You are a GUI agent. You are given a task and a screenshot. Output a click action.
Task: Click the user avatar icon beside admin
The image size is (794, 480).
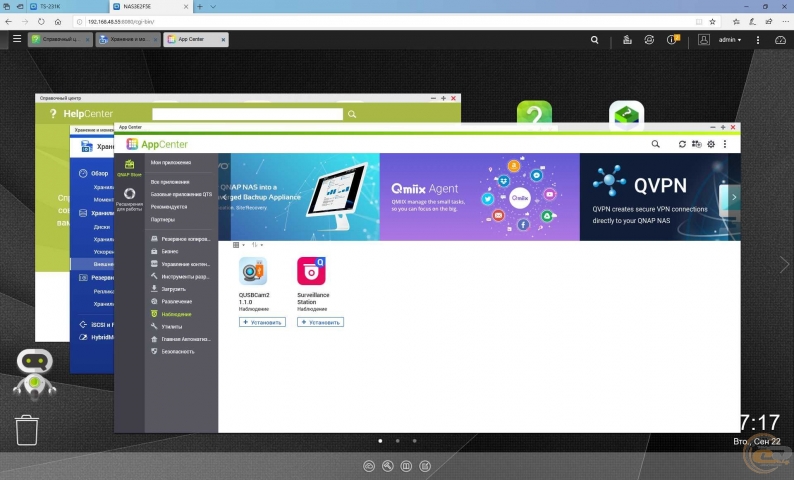pyautogui.click(x=703, y=39)
